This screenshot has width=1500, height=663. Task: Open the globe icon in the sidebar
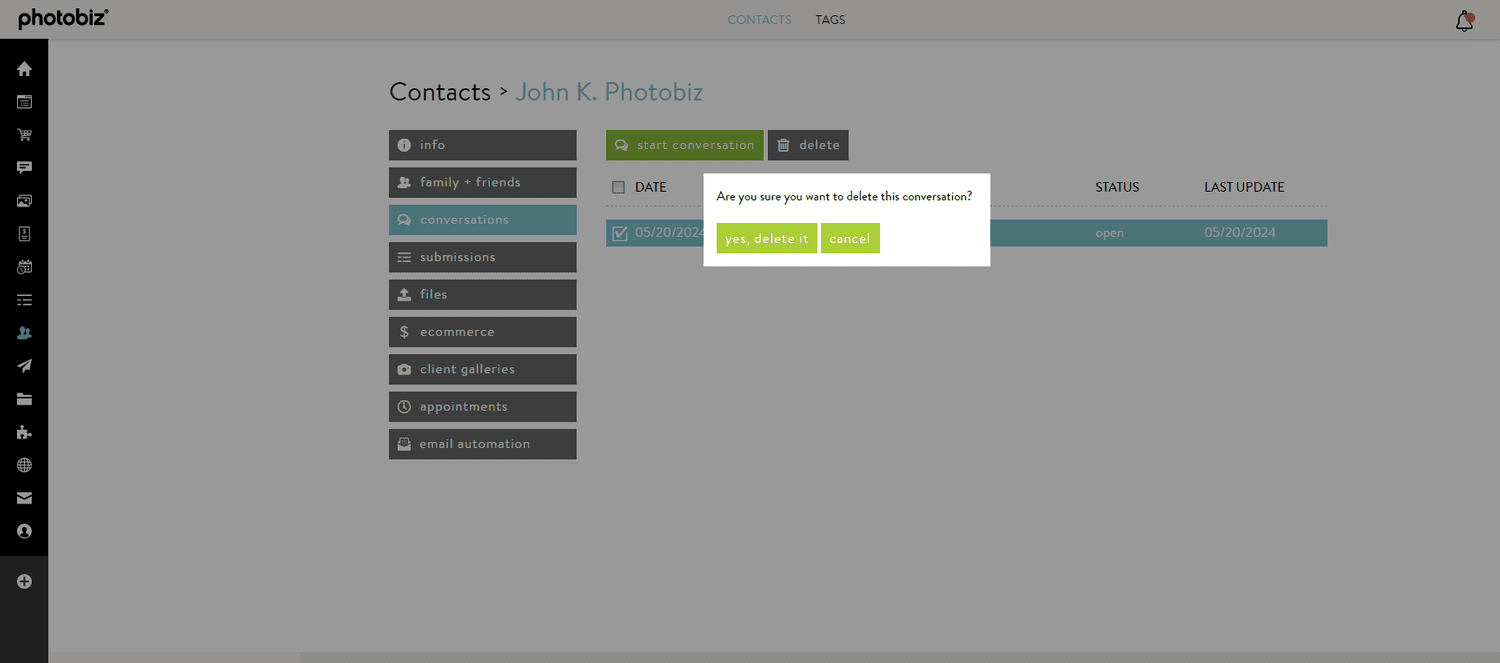pyautogui.click(x=24, y=465)
